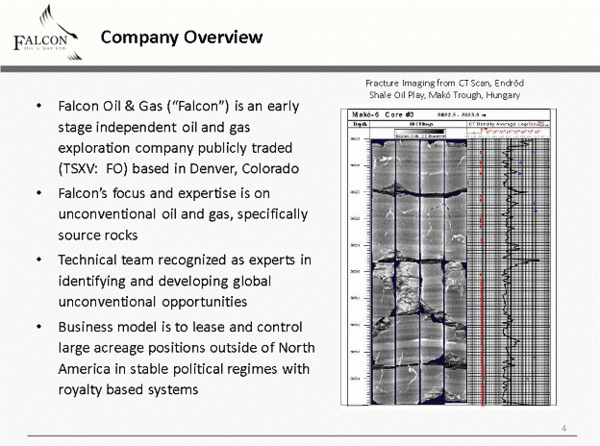This screenshot has height=446, width=600.
Task: Click the line "America in stable political regimes with"
Action: coord(184,369)
